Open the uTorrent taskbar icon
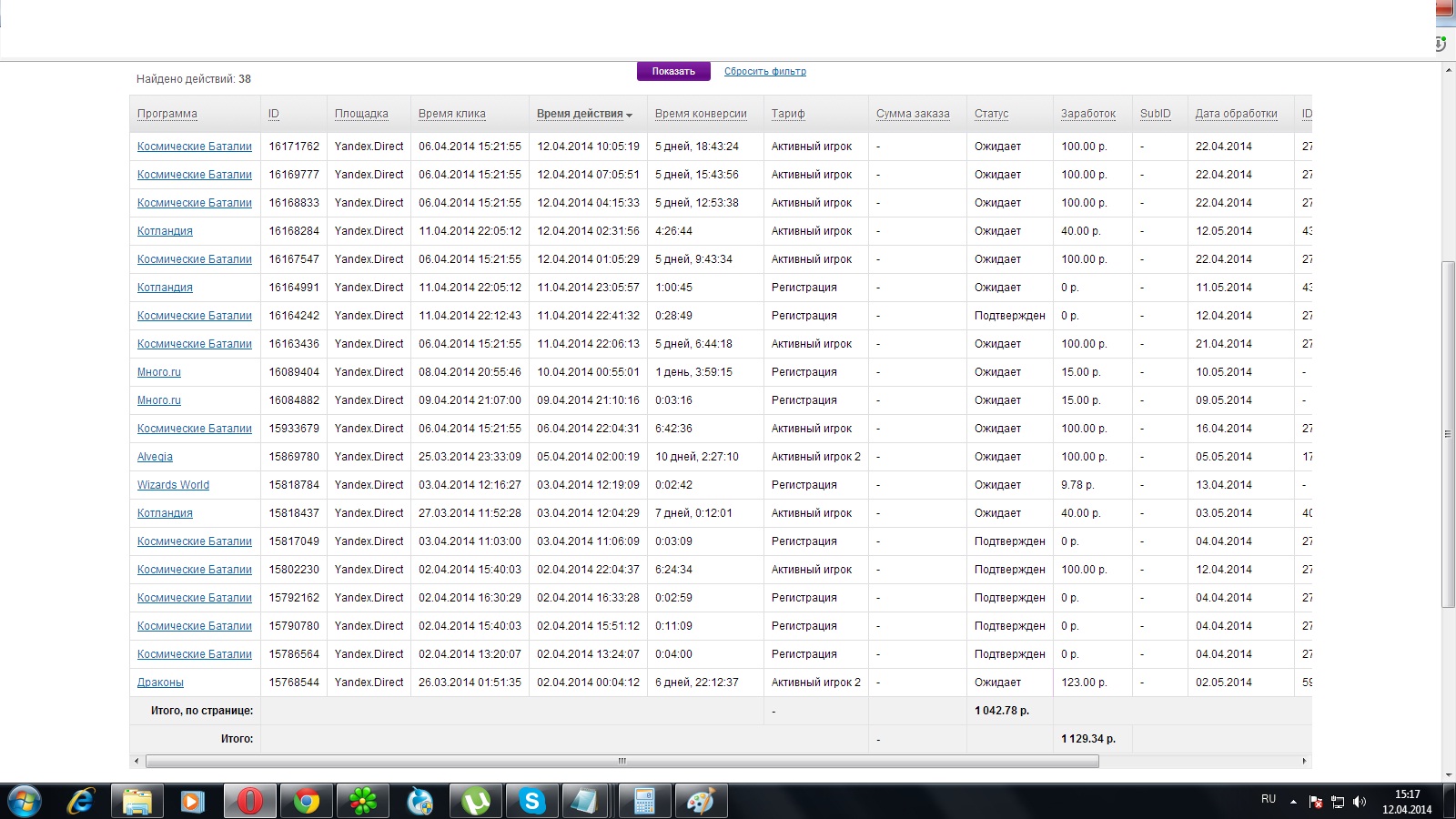Image resolution: width=1456 pixels, height=819 pixels. pyautogui.click(x=475, y=802)
